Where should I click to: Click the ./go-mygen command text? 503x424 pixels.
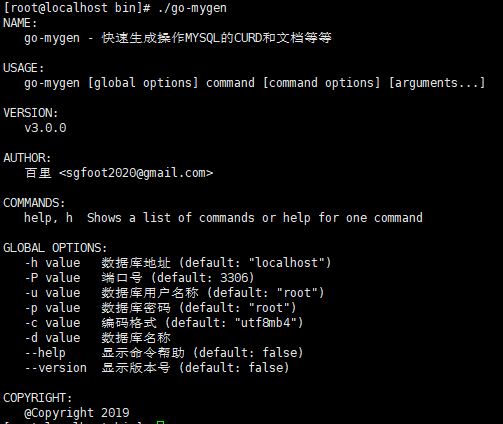click(x=192, y=8)
